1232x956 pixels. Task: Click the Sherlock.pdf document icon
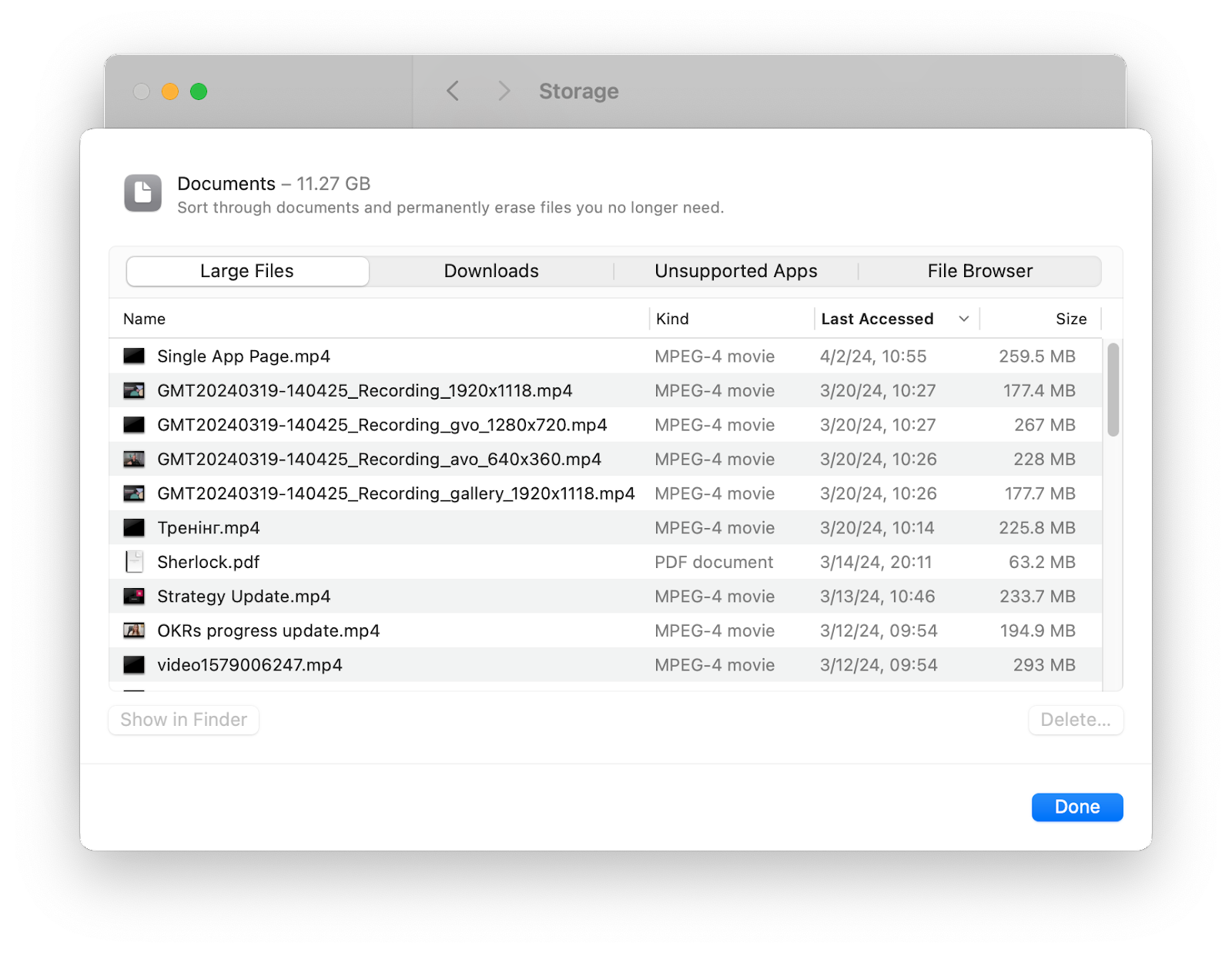point(134,562)
